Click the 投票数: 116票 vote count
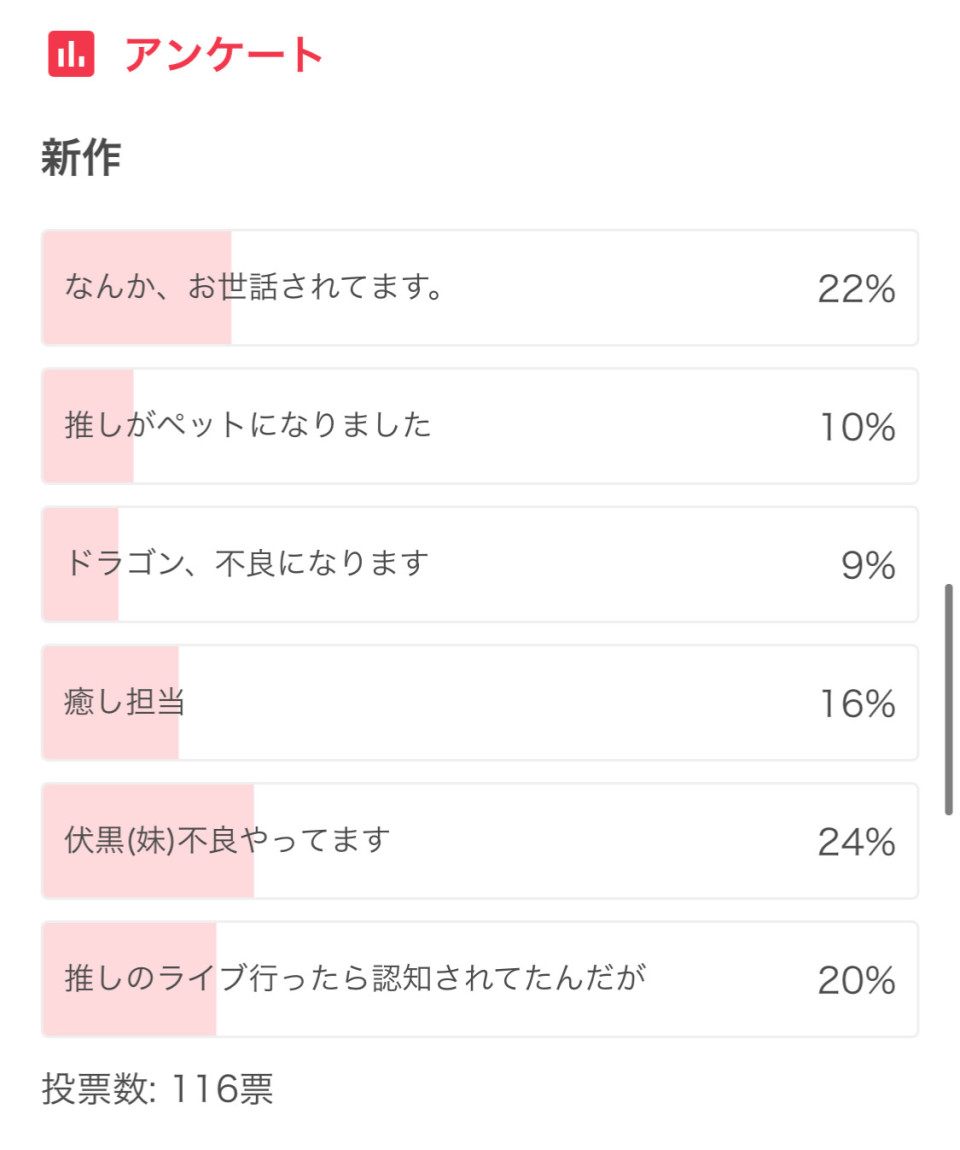This screenshot has height=1150, width=960. click(x=157, y=1088)
